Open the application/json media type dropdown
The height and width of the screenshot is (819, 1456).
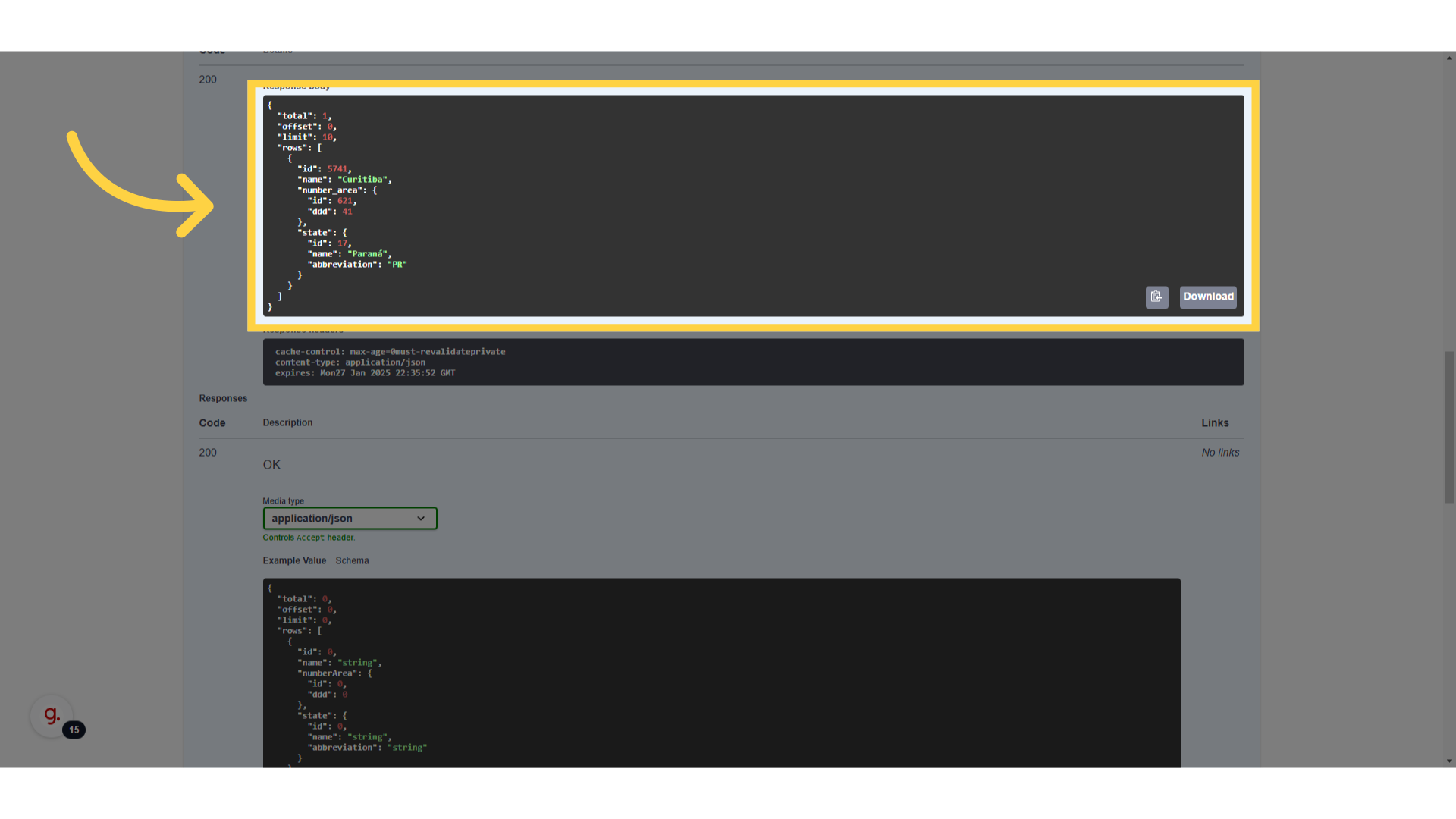350,519
